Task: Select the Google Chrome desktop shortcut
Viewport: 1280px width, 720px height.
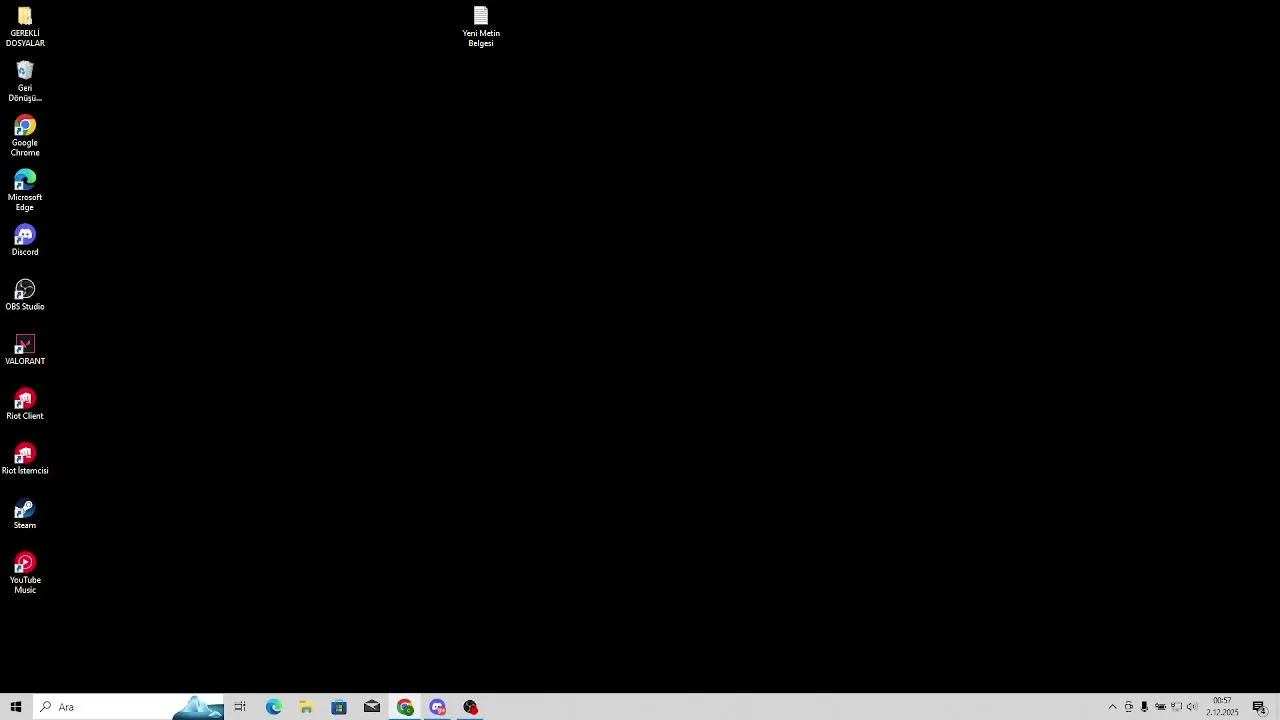Action: tap(25, 136)
